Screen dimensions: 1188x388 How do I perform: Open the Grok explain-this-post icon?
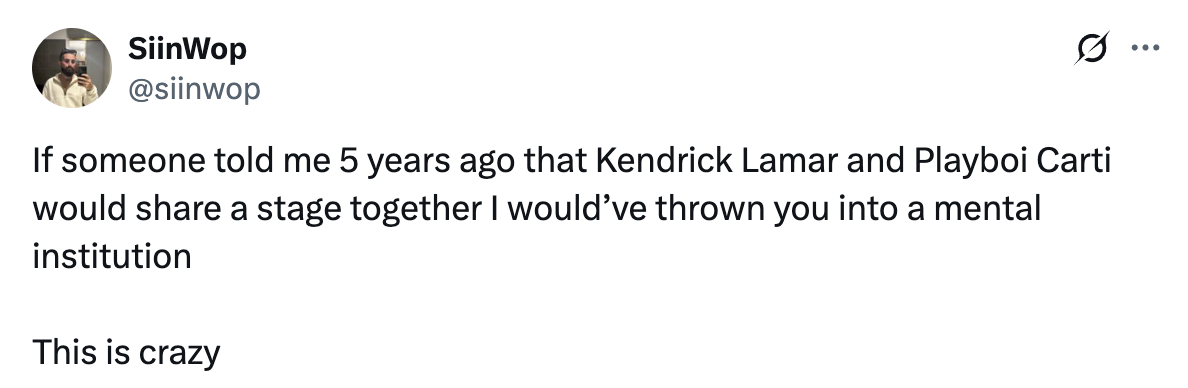(1091, 48)
